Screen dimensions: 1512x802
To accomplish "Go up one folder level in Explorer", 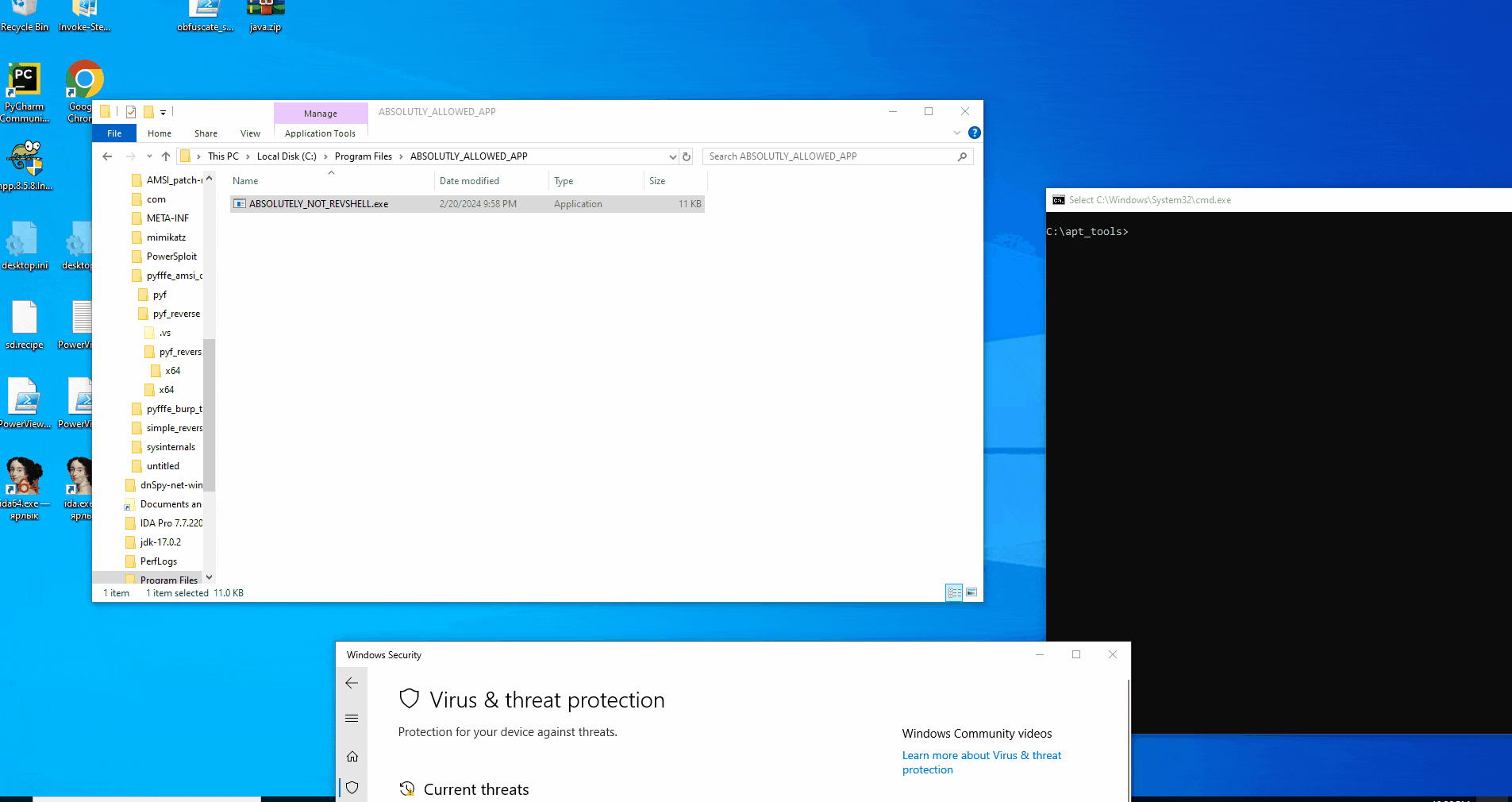I will point(165,156).
